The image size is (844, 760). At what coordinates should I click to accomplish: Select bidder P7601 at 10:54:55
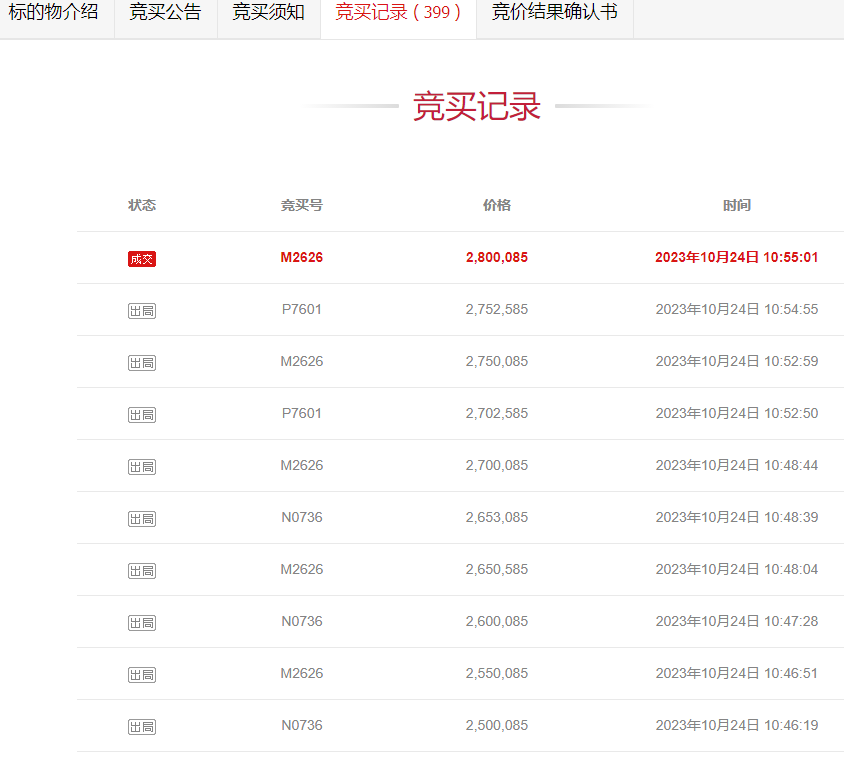[x=302, y=309]
